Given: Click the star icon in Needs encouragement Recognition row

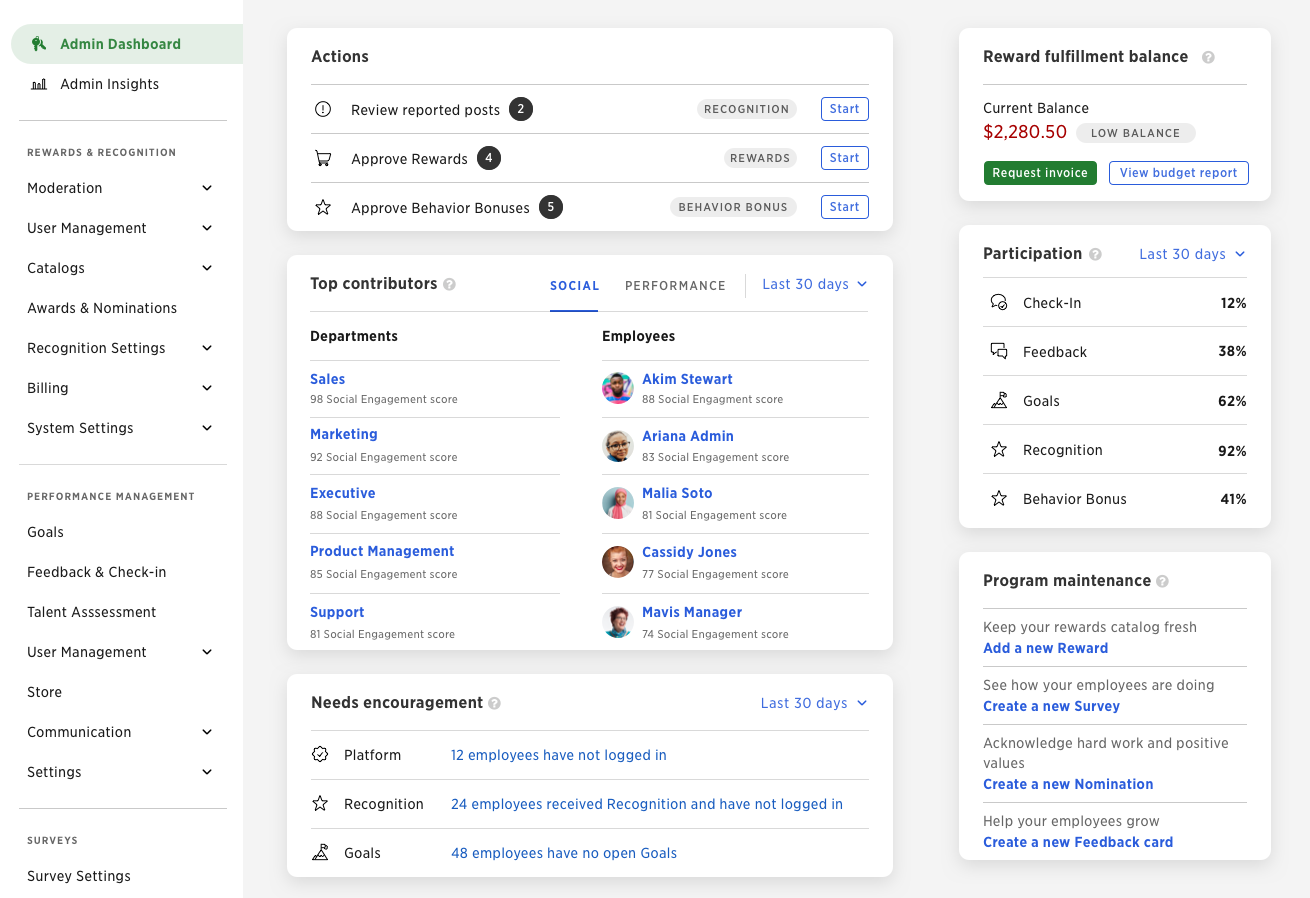Looking at the screenshot, I should (320, 803).
